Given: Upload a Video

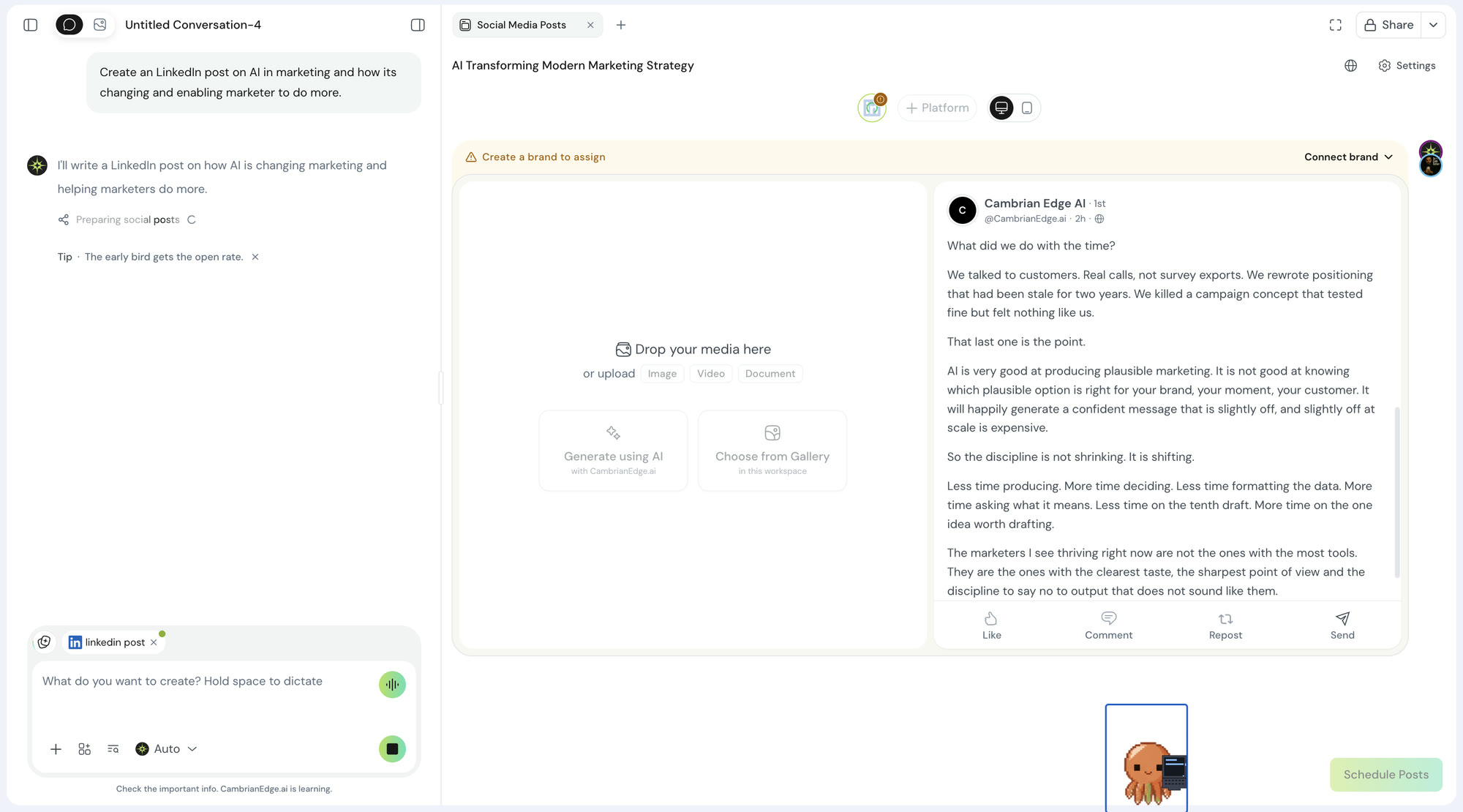Looking at the screenshot, I should pyautogui.click(x=711, y=374).
